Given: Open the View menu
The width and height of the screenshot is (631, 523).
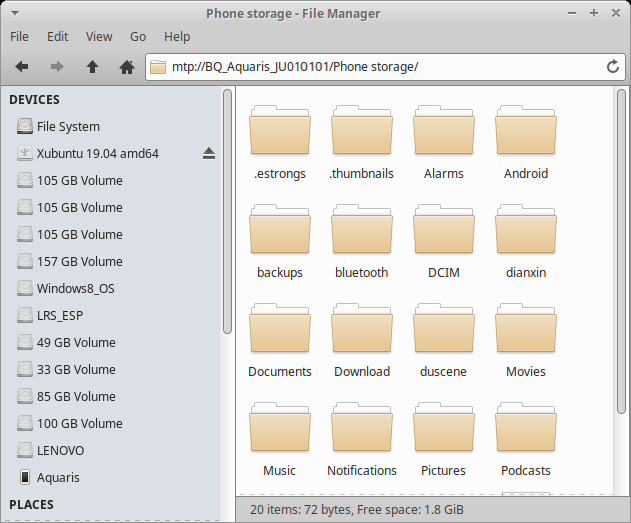Looking at the screenshot, I should click(99, 36).
